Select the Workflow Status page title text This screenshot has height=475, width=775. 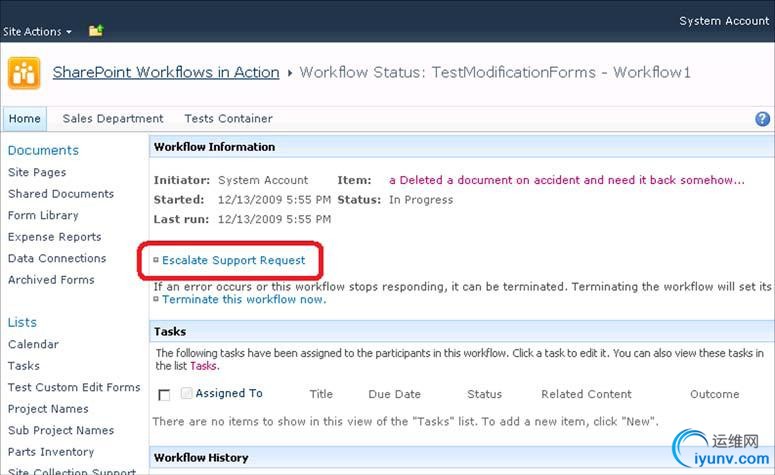(495, 72)
